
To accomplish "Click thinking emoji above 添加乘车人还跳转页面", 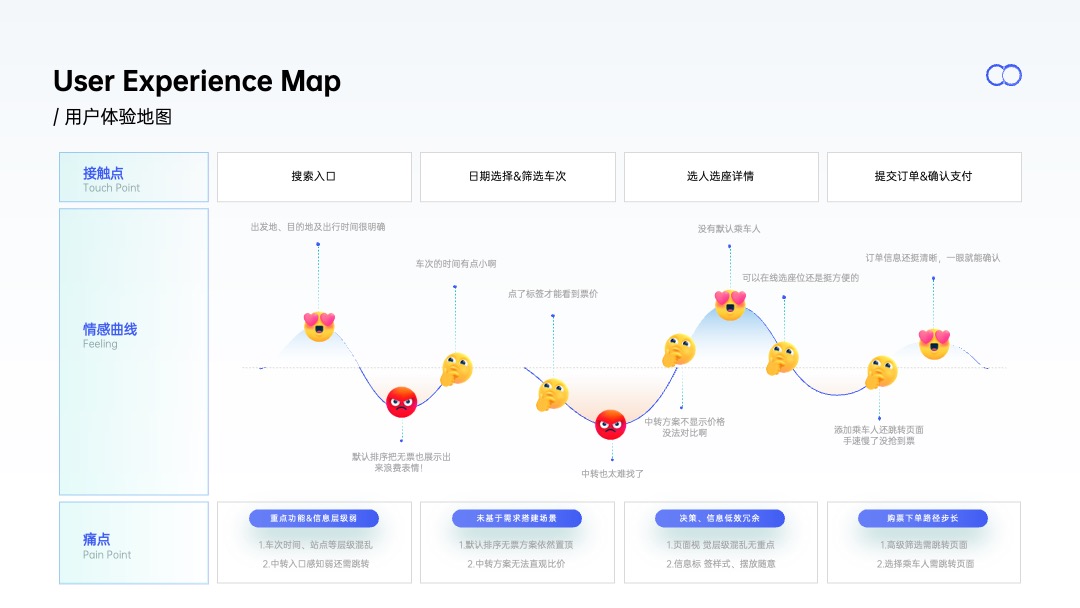I will point(881,372).
